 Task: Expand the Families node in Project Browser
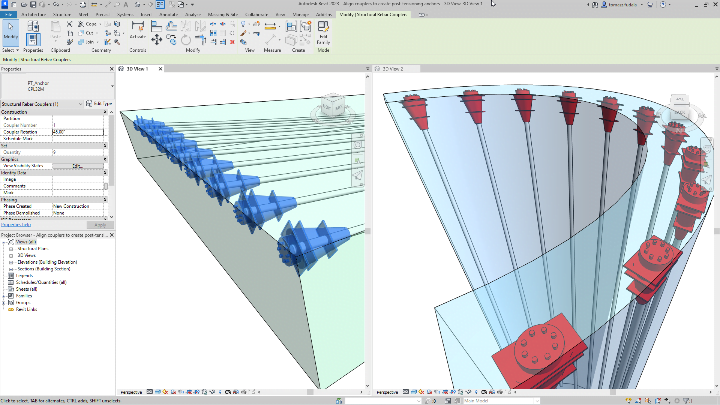[4, 296]
